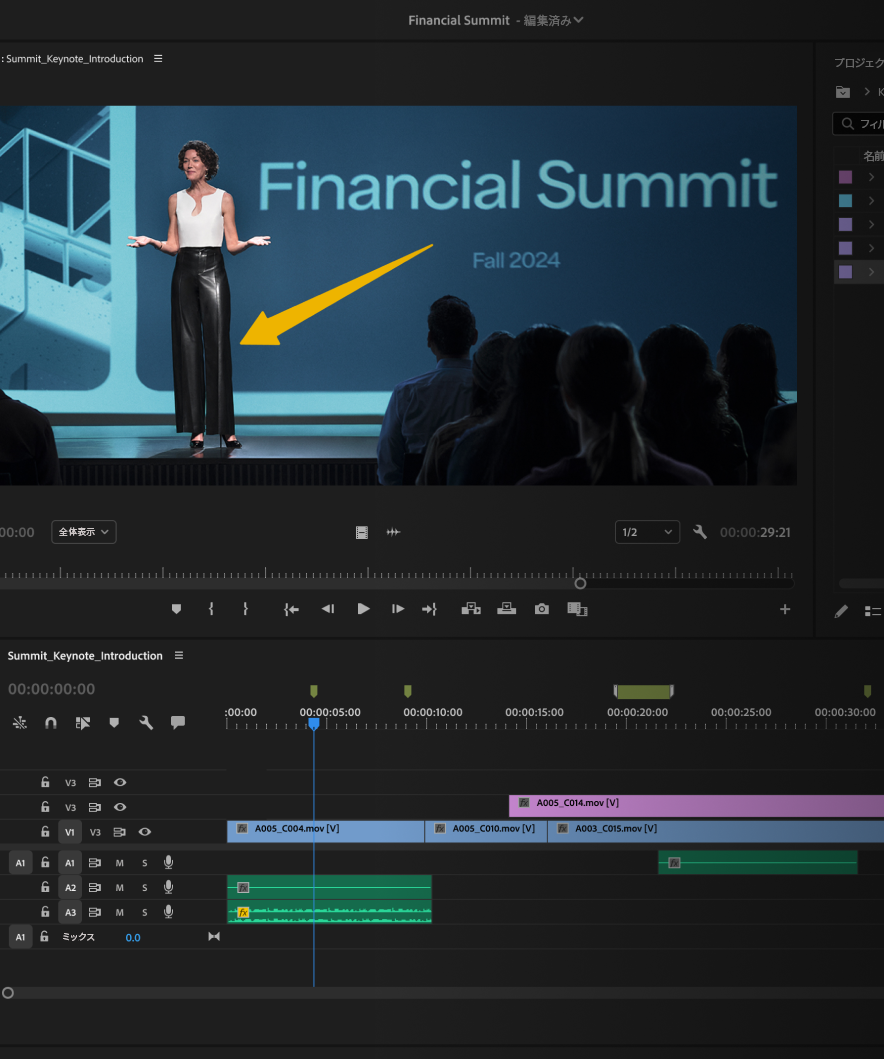Select the A005_C004.mov video clip
Screen dimensions: 884x1059
click(326, 831)
